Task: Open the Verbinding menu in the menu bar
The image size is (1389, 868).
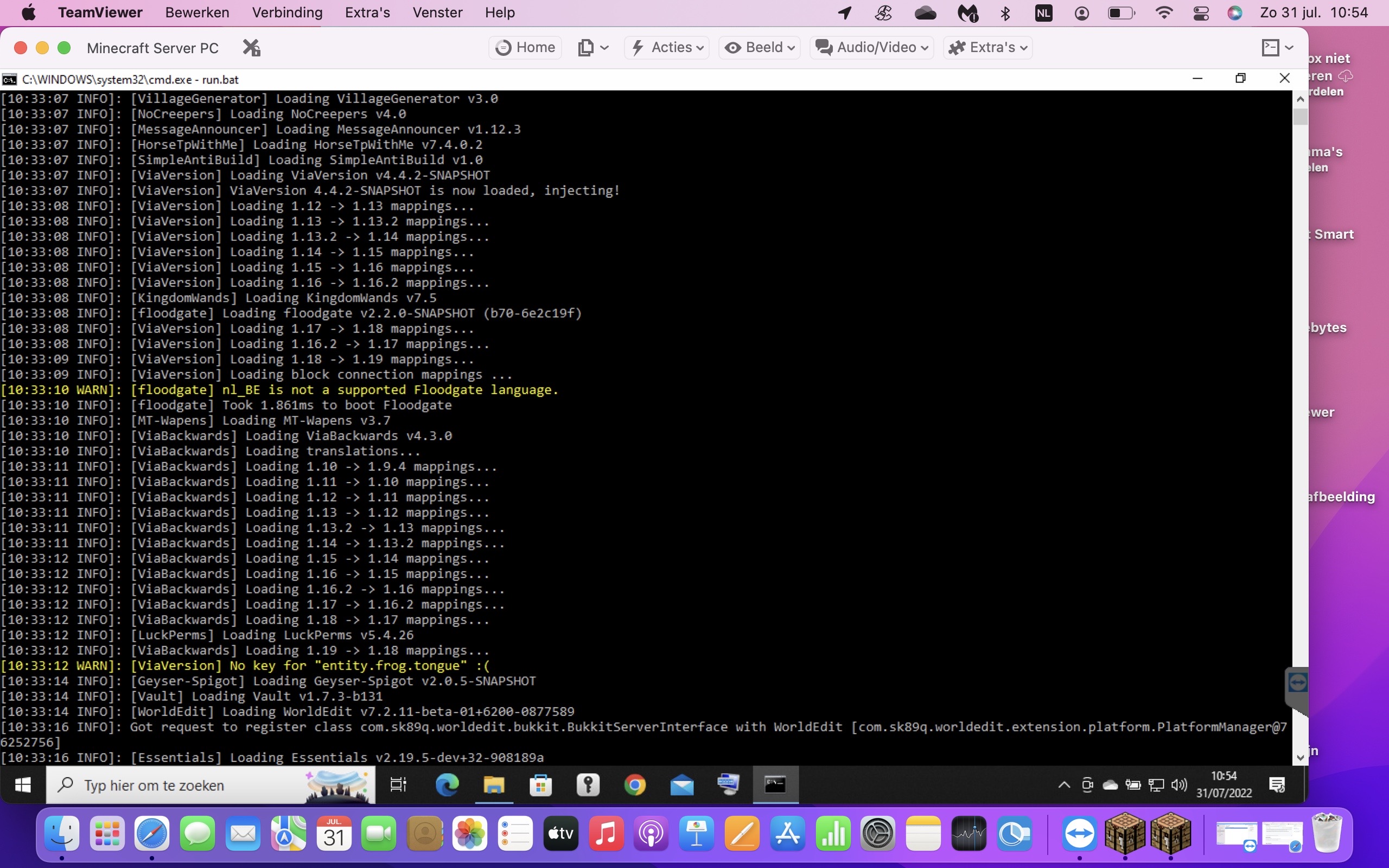Action: [x=287, y=12]
